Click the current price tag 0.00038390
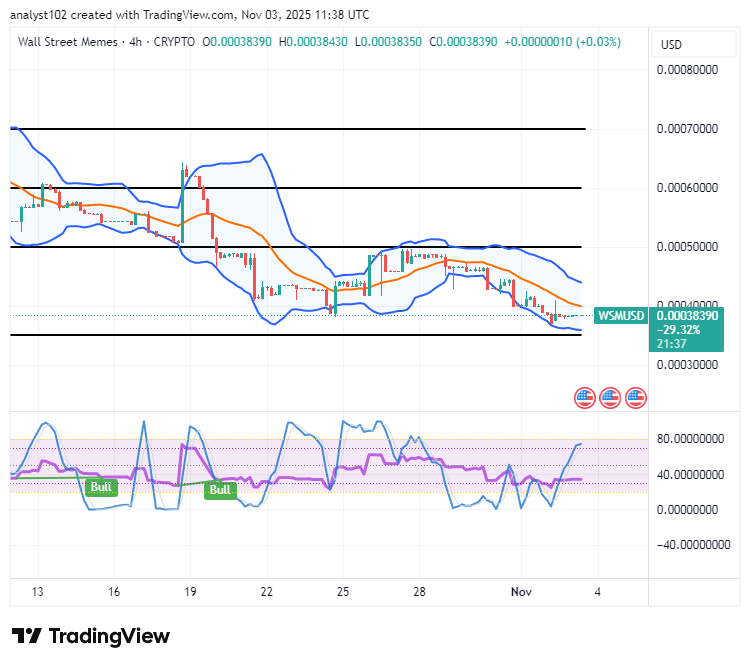Image resolution: width=750 pixels, height=666 pixels. pyautogui.click(x=687, y=316)
